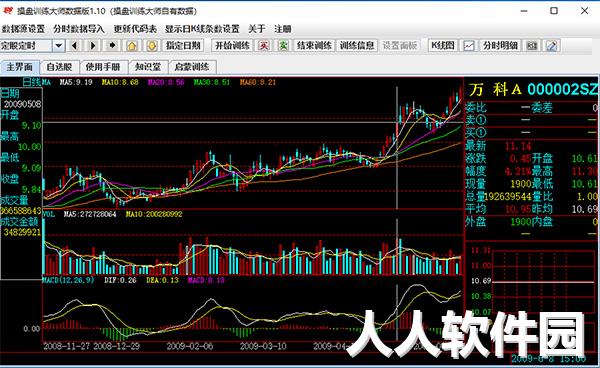Click the 2008-11-27 date axis label
This screenshot has height=368, width=600.
point(67,347)
